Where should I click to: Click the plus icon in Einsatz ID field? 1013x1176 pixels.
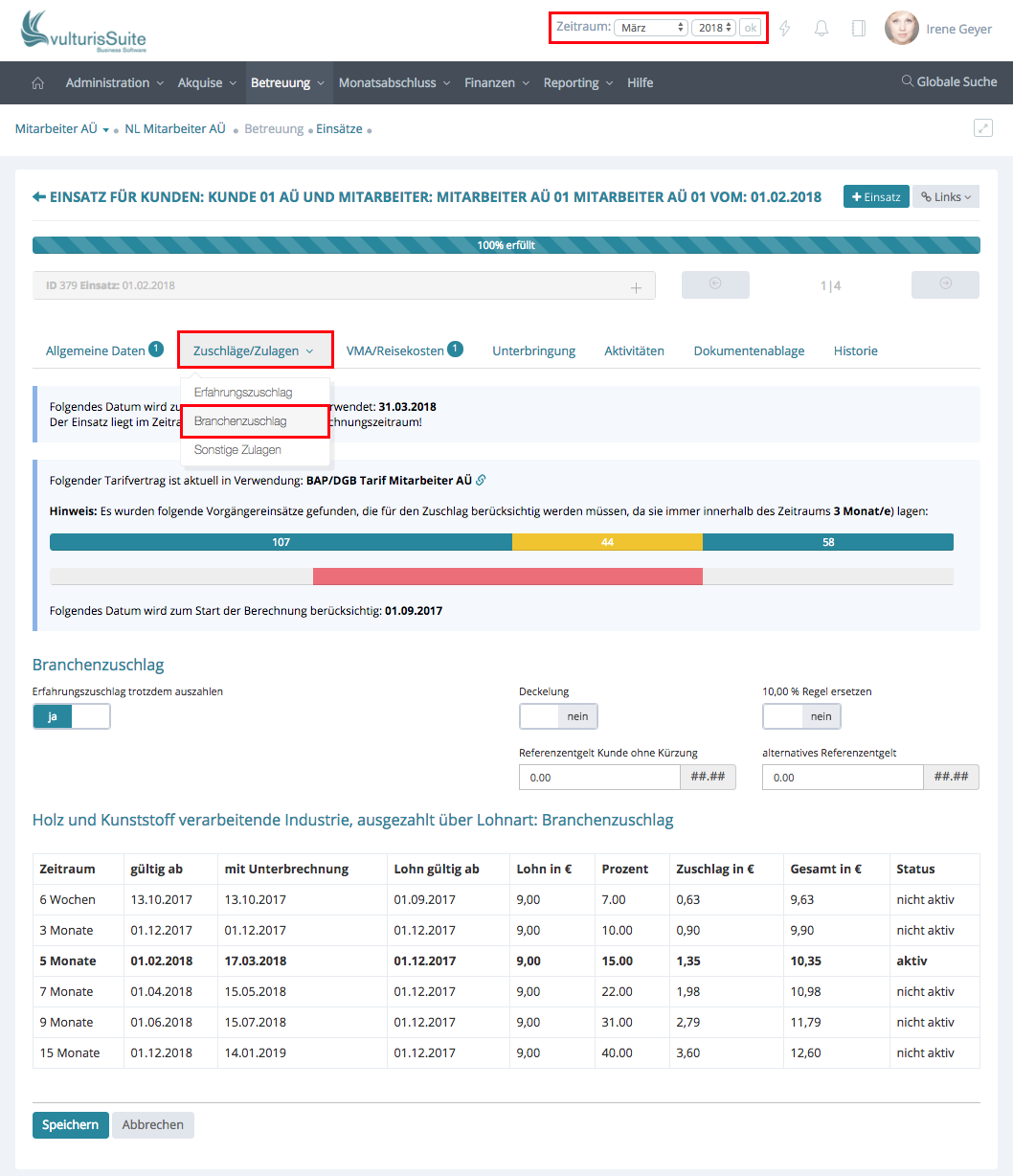pos(636,286)
